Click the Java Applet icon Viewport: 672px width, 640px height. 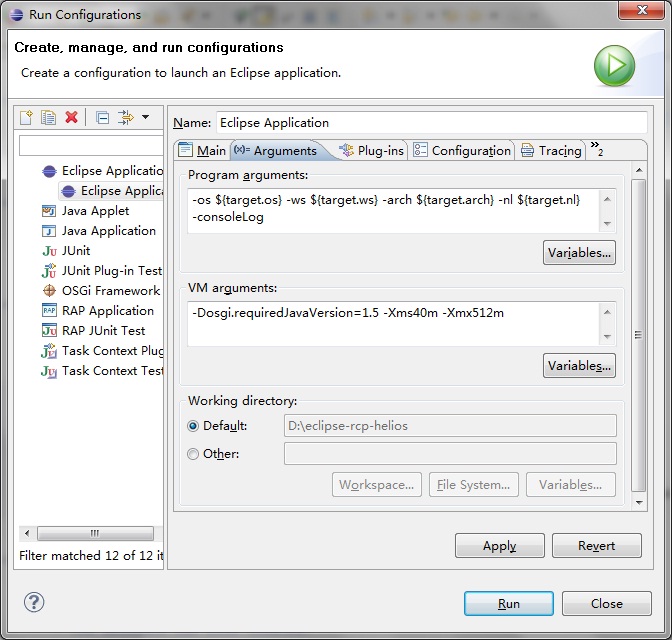coord(49,211)
